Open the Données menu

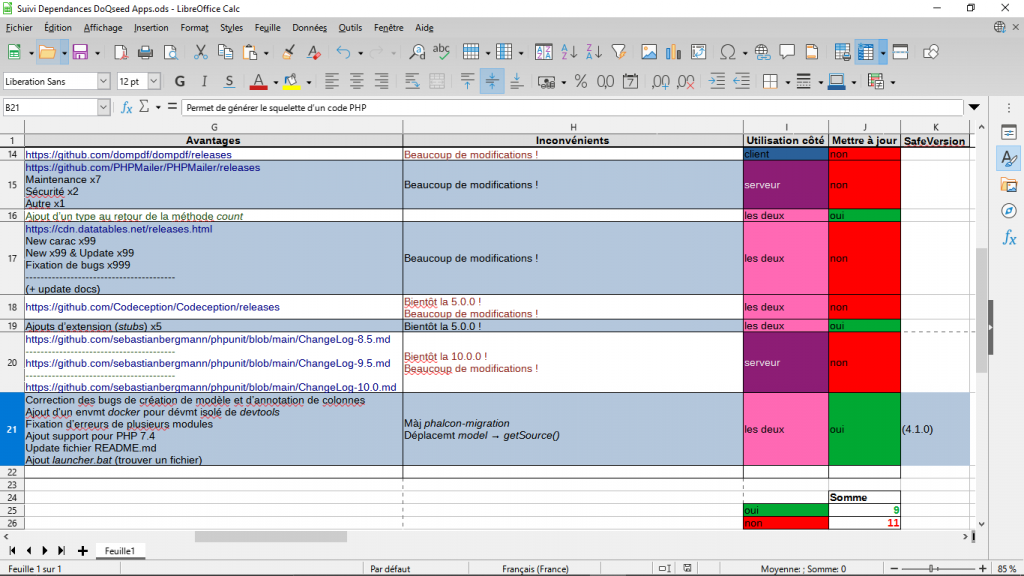coord(310,27)
